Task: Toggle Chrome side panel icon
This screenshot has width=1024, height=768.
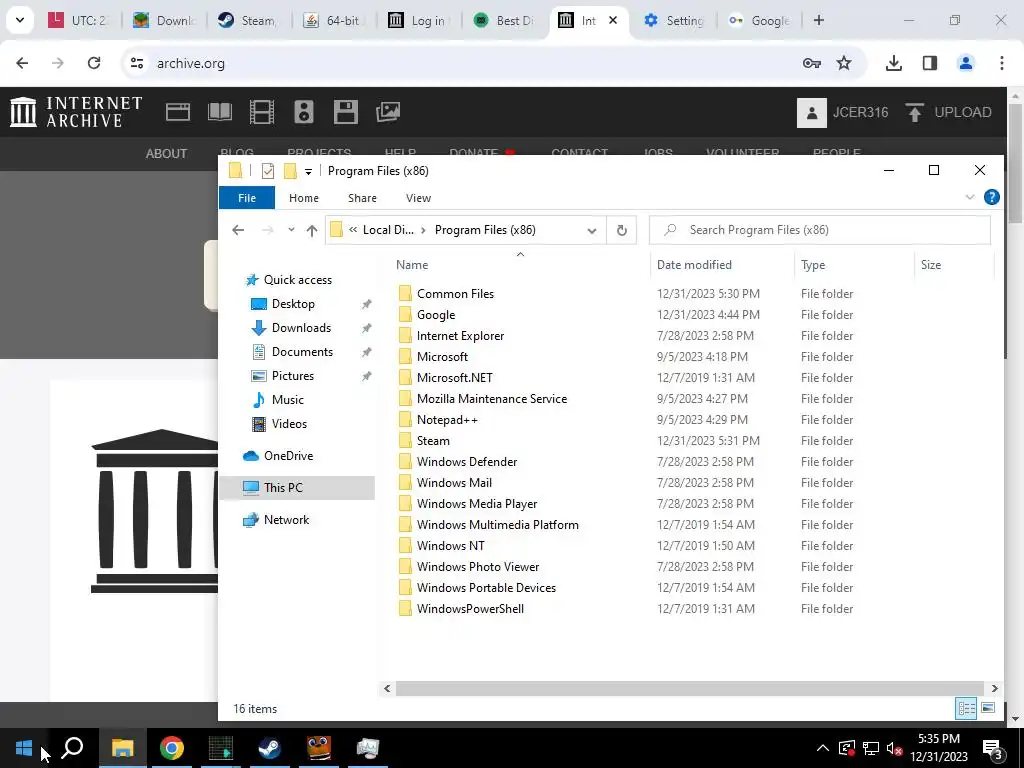Action: coord(930,63)
